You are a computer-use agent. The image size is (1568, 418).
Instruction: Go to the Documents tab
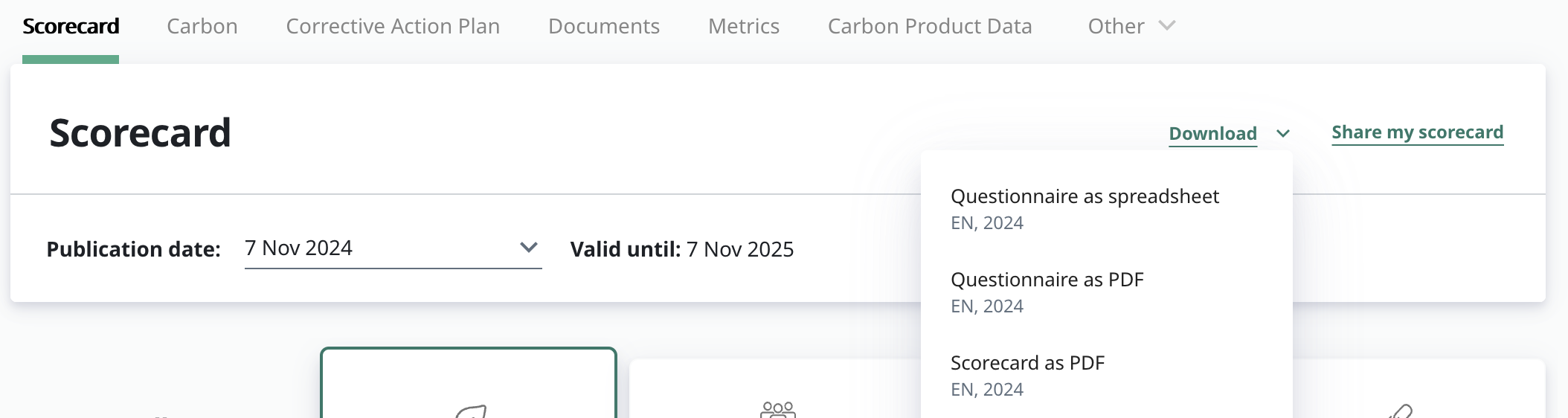coord(604,27)
